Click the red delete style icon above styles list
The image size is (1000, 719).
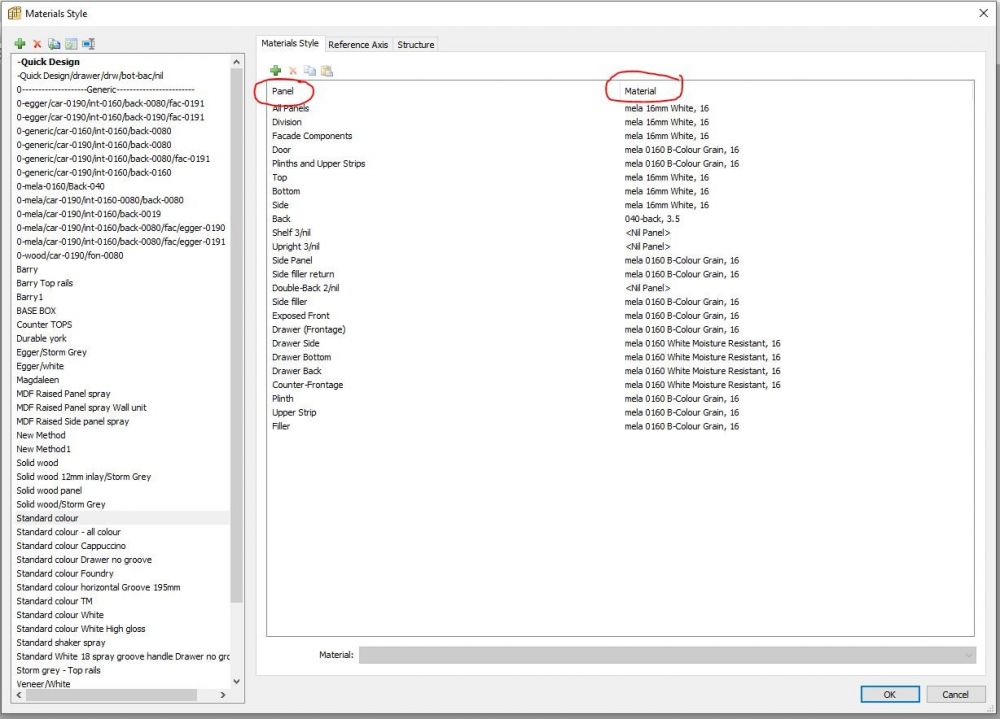(37, 44)
